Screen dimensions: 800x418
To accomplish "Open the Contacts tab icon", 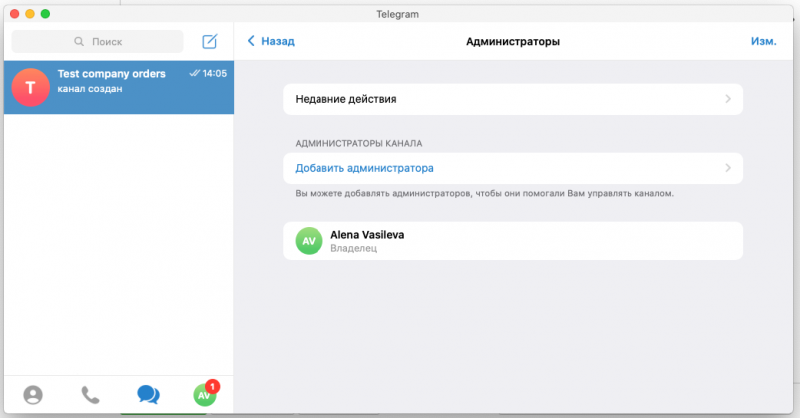I will pos(33,395).
